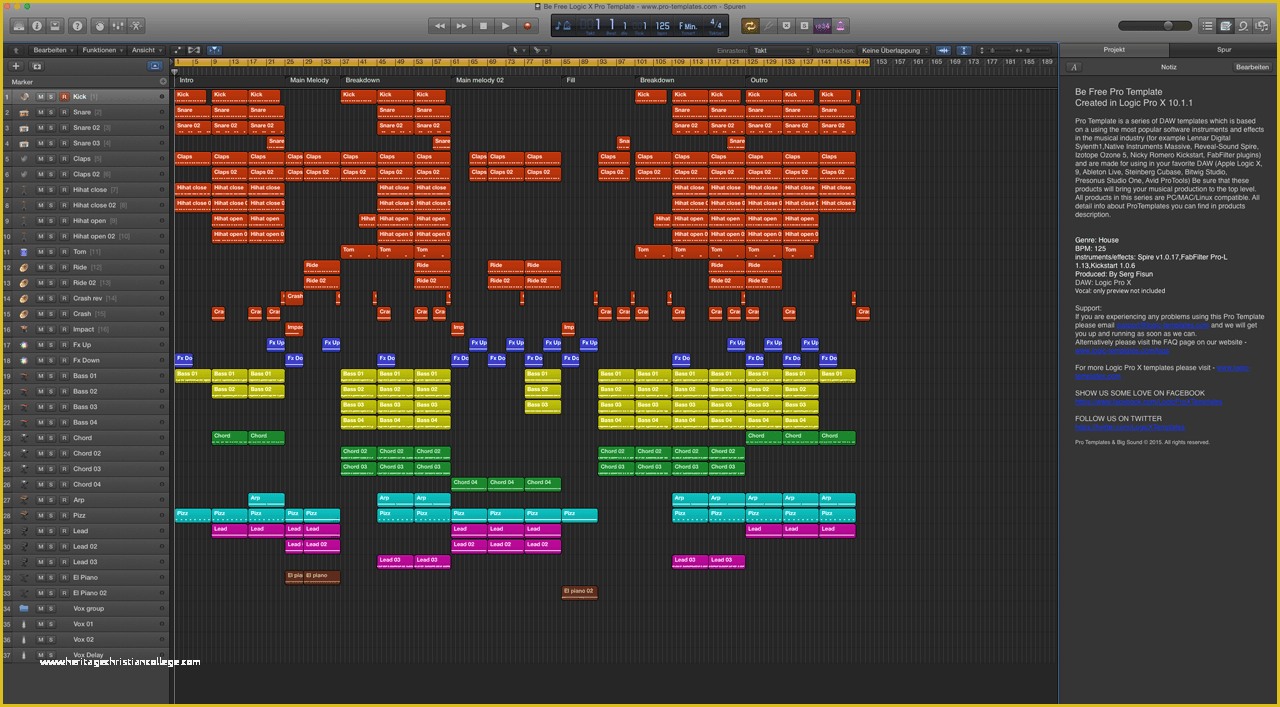The width and height of the screenshot is (1280, 707).
Task: Adjust the master volume slider
Action: coord(1155,25)
